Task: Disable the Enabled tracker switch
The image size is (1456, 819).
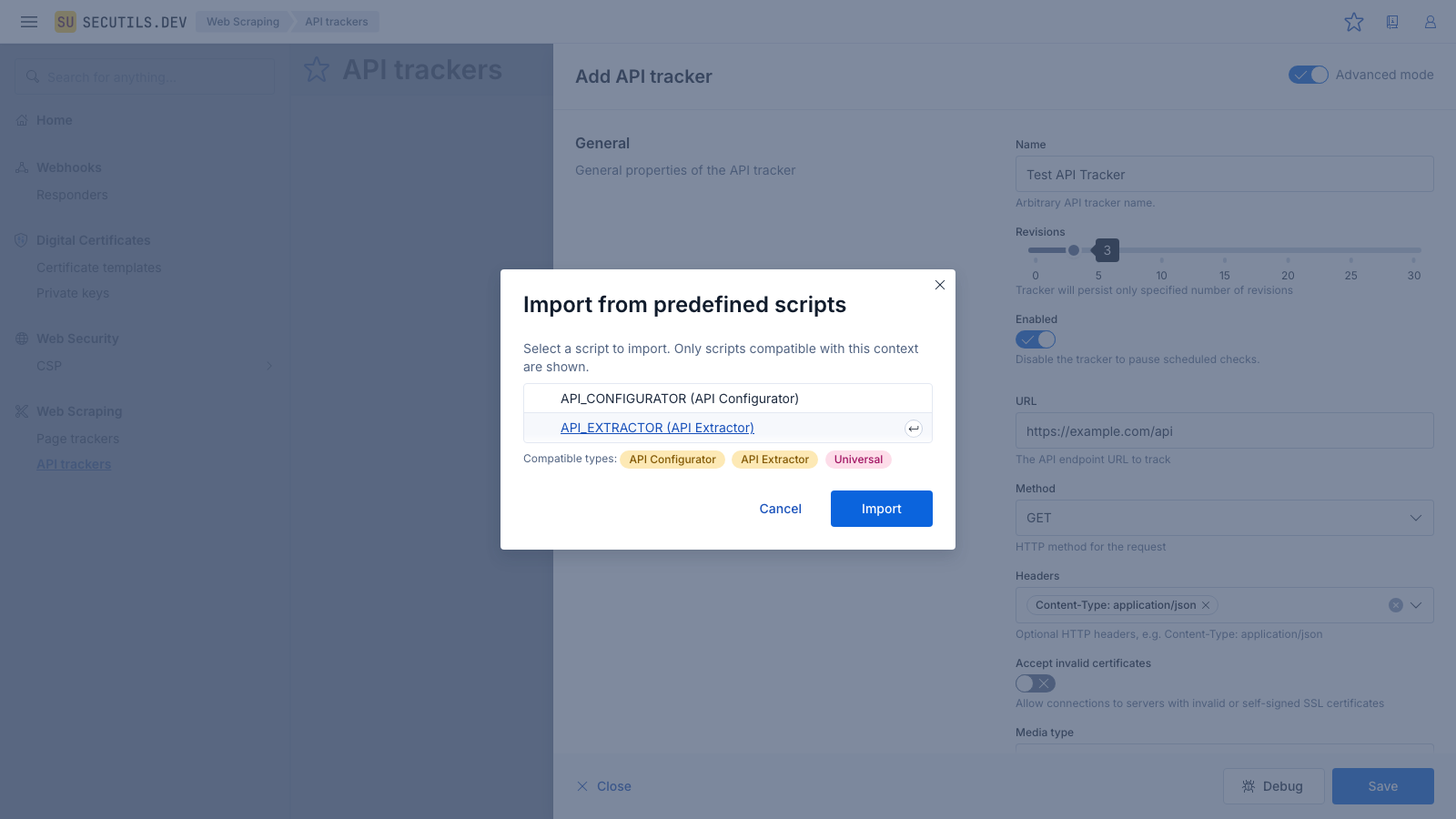Action: 1036,339
